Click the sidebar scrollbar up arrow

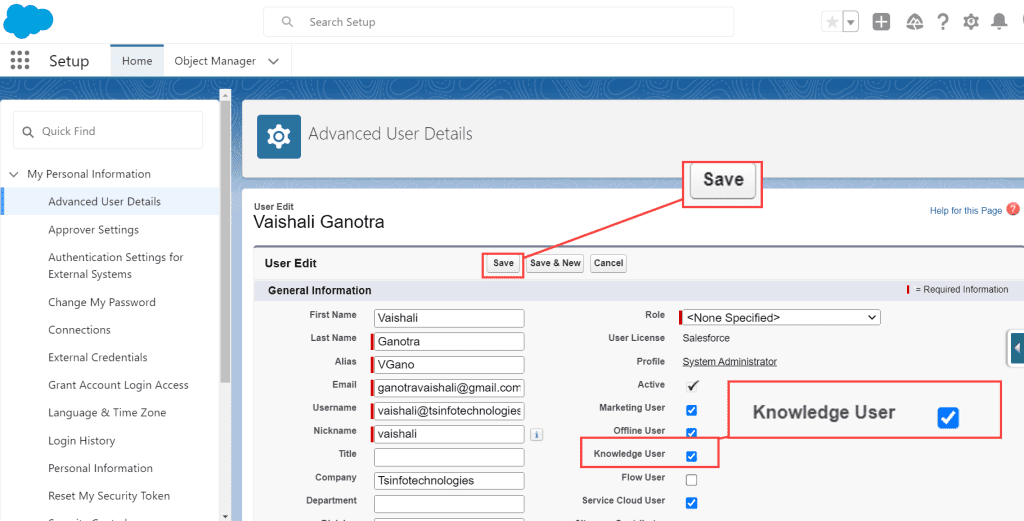click(225, 95)
